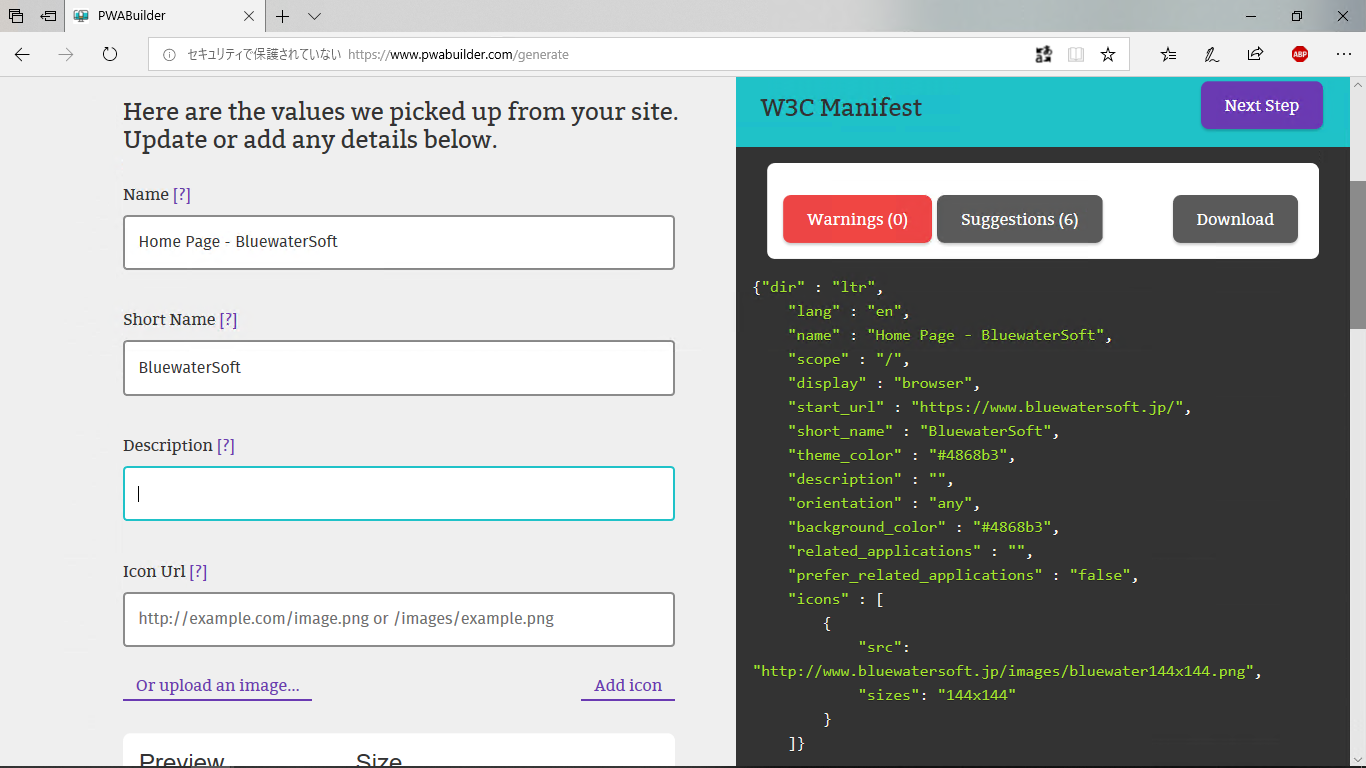This screenshot has width=1366, height=768.
Task: Open the favorites hub
Action: [1168, 55]
